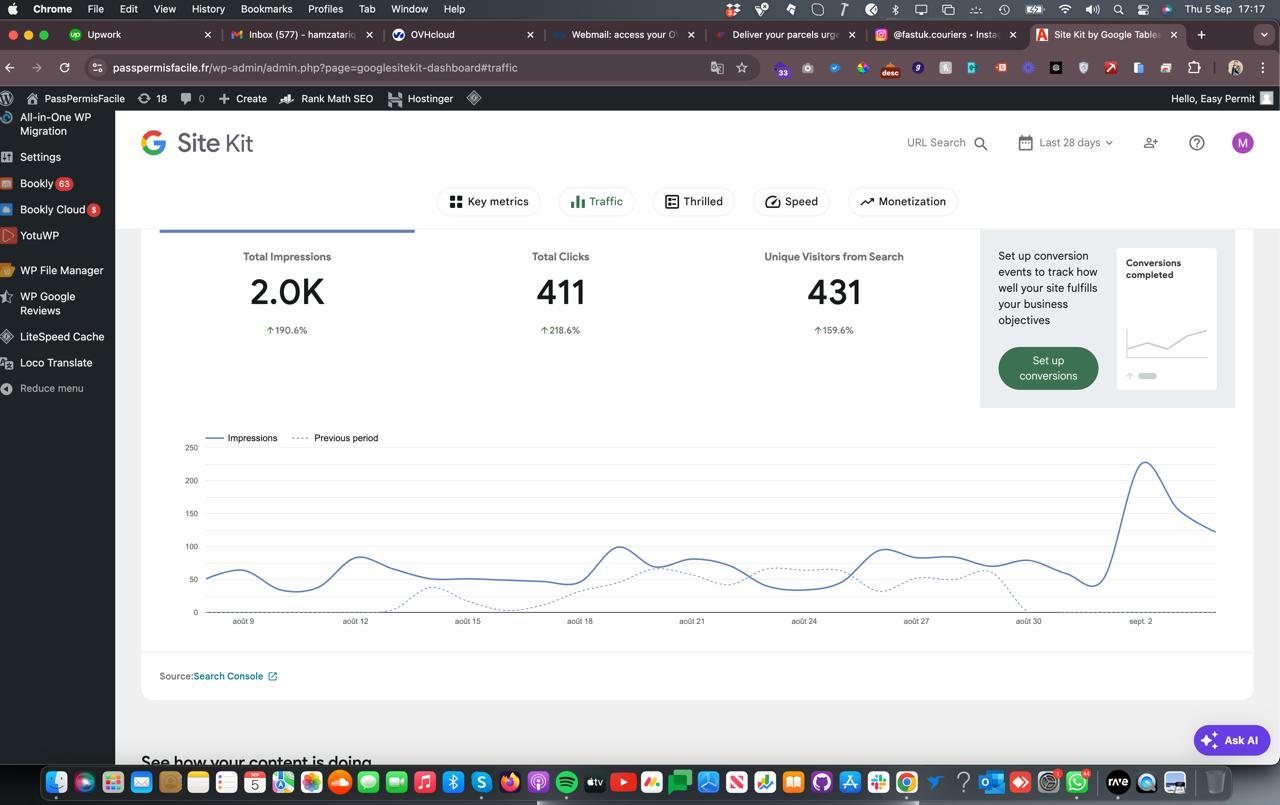Click the WordPress logo in admin bar
1280x805 pixels.
pos(7,99)
